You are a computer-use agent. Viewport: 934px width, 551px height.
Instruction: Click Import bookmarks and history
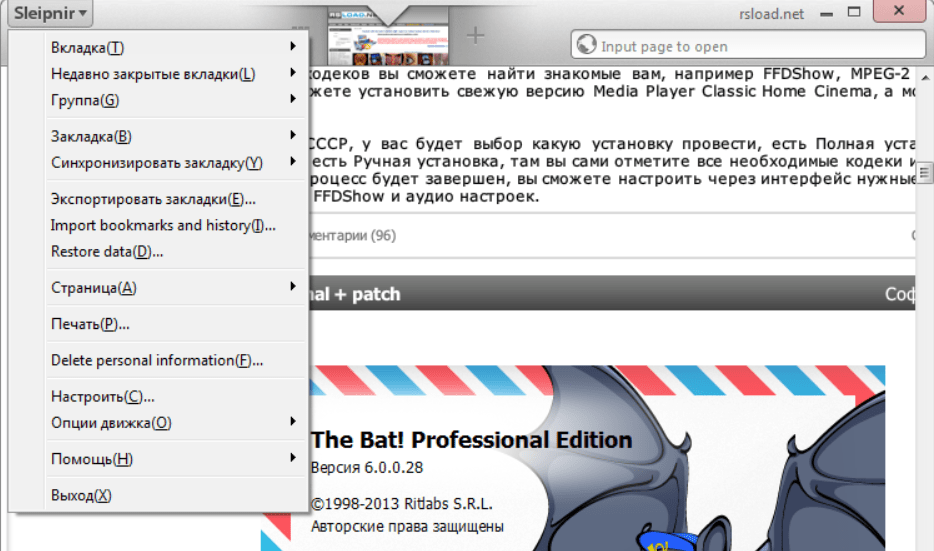(163, 225)
